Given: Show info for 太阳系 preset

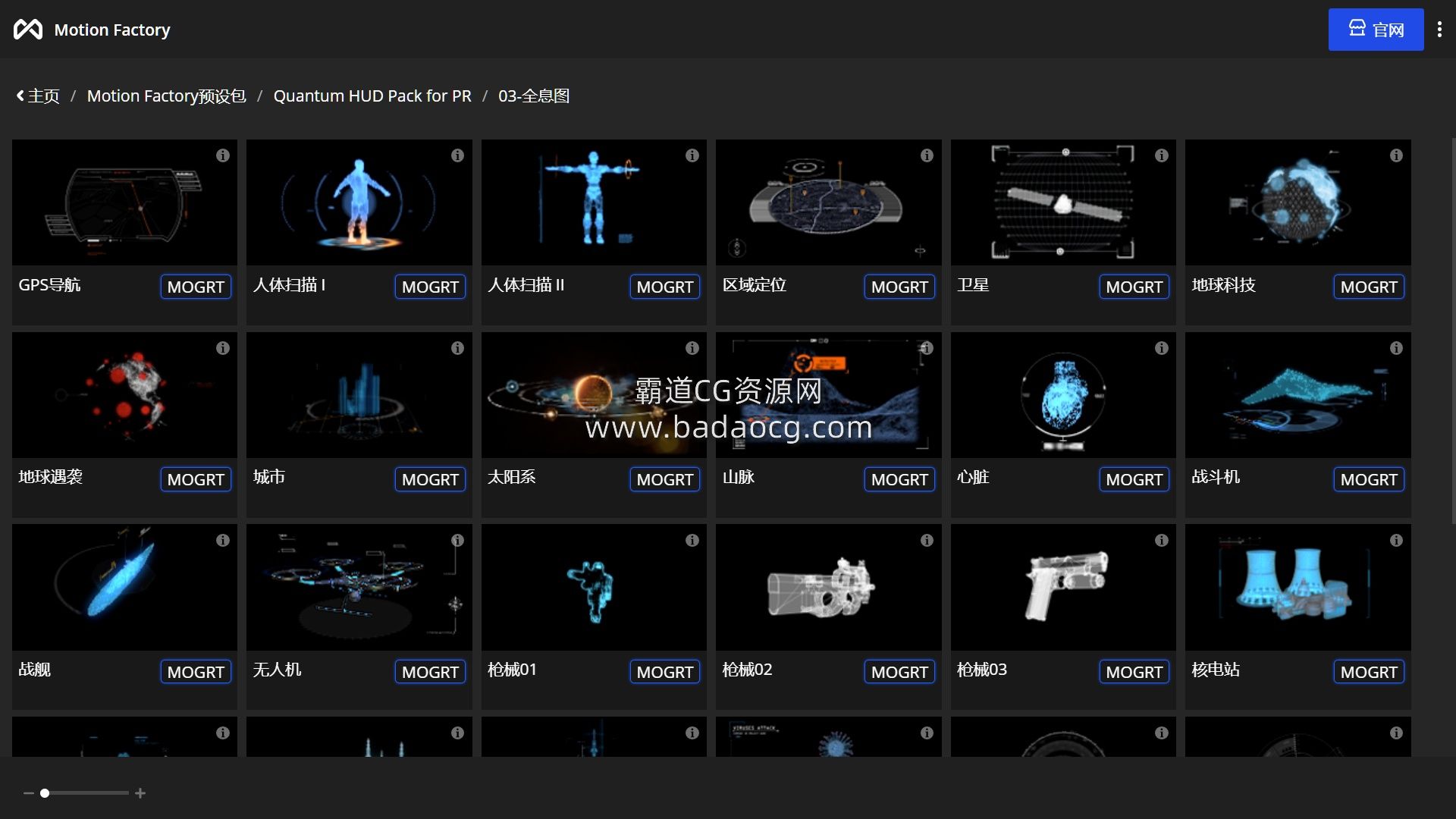Looking at the screenshot, I should (x=692, y=348).
